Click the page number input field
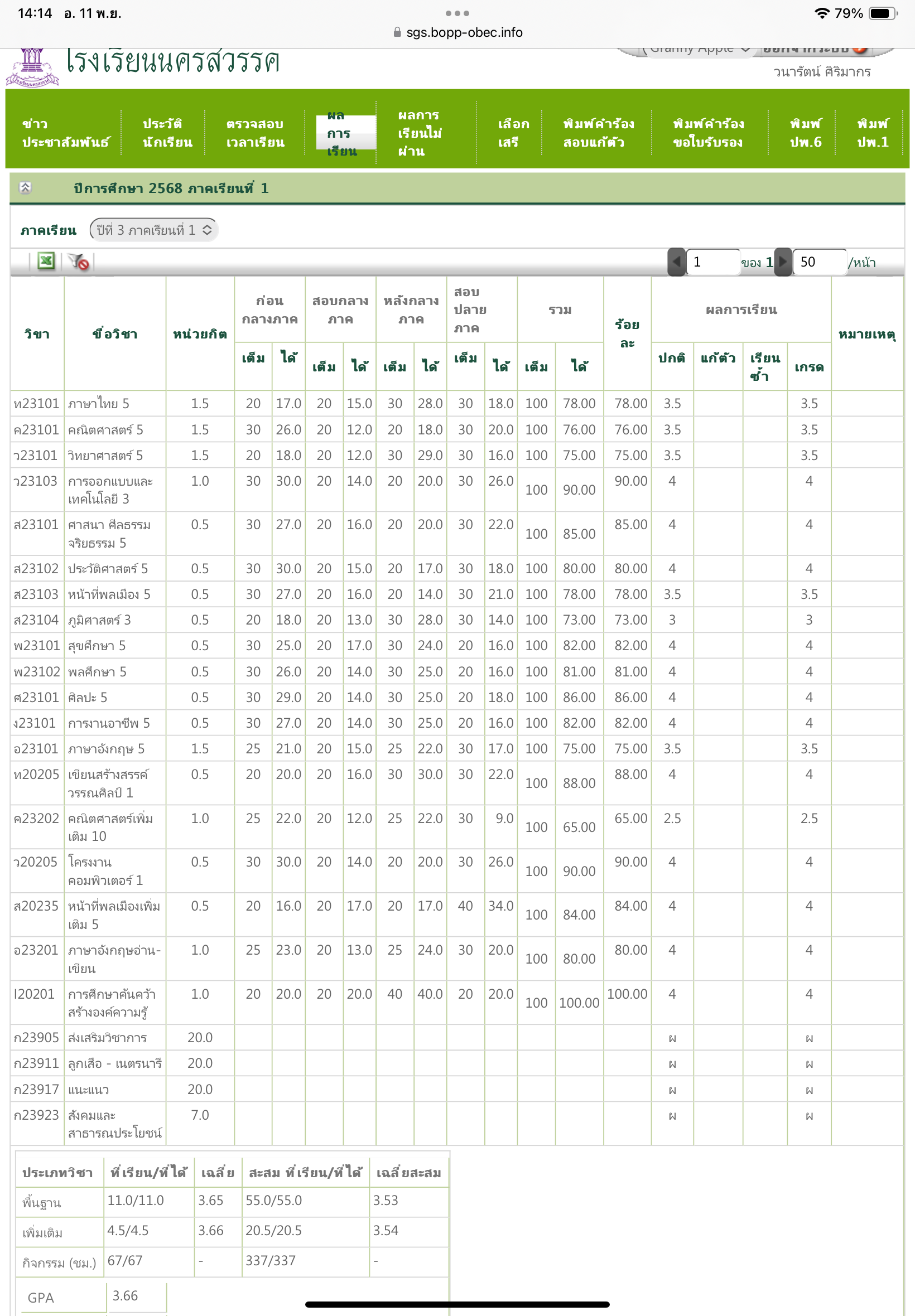The width and height of the screenshot is (915, 1316). click(712, 262)
